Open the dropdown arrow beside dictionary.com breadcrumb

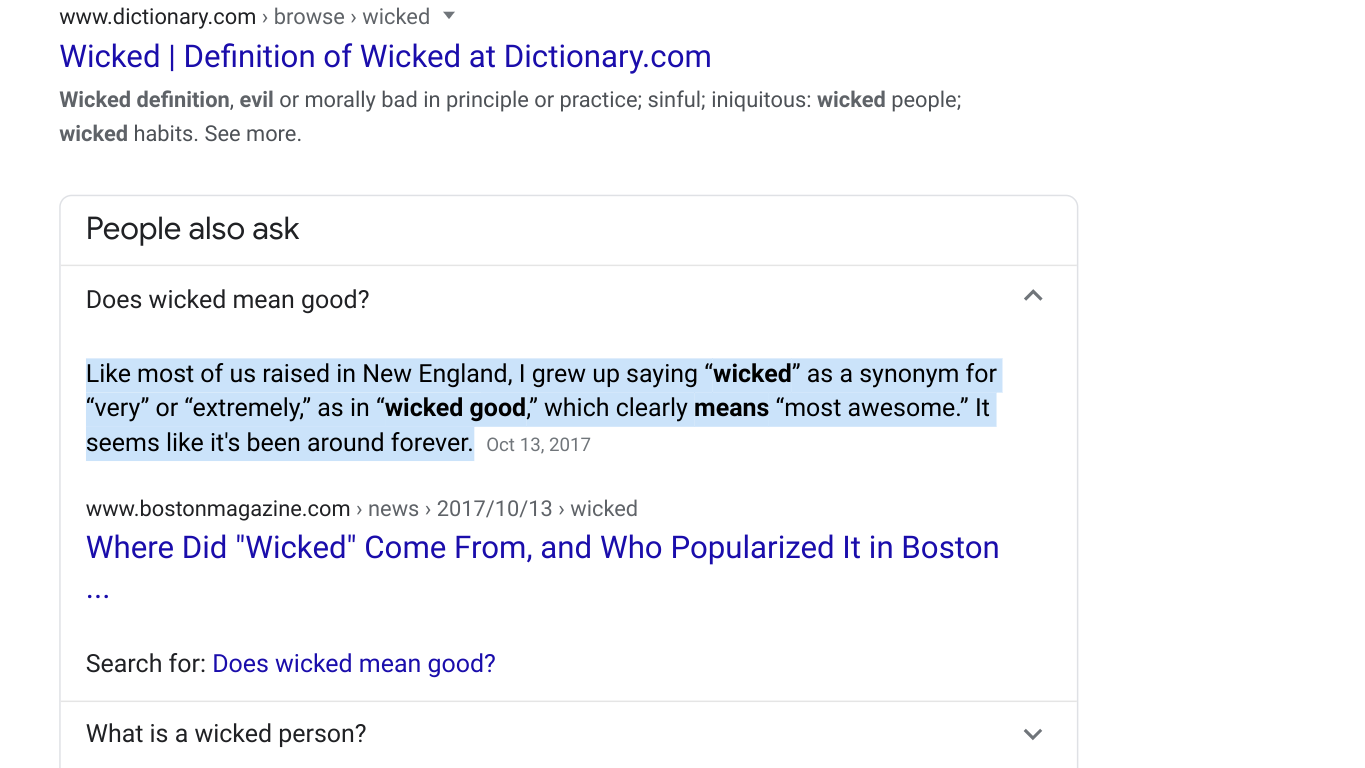pos(449,16)
